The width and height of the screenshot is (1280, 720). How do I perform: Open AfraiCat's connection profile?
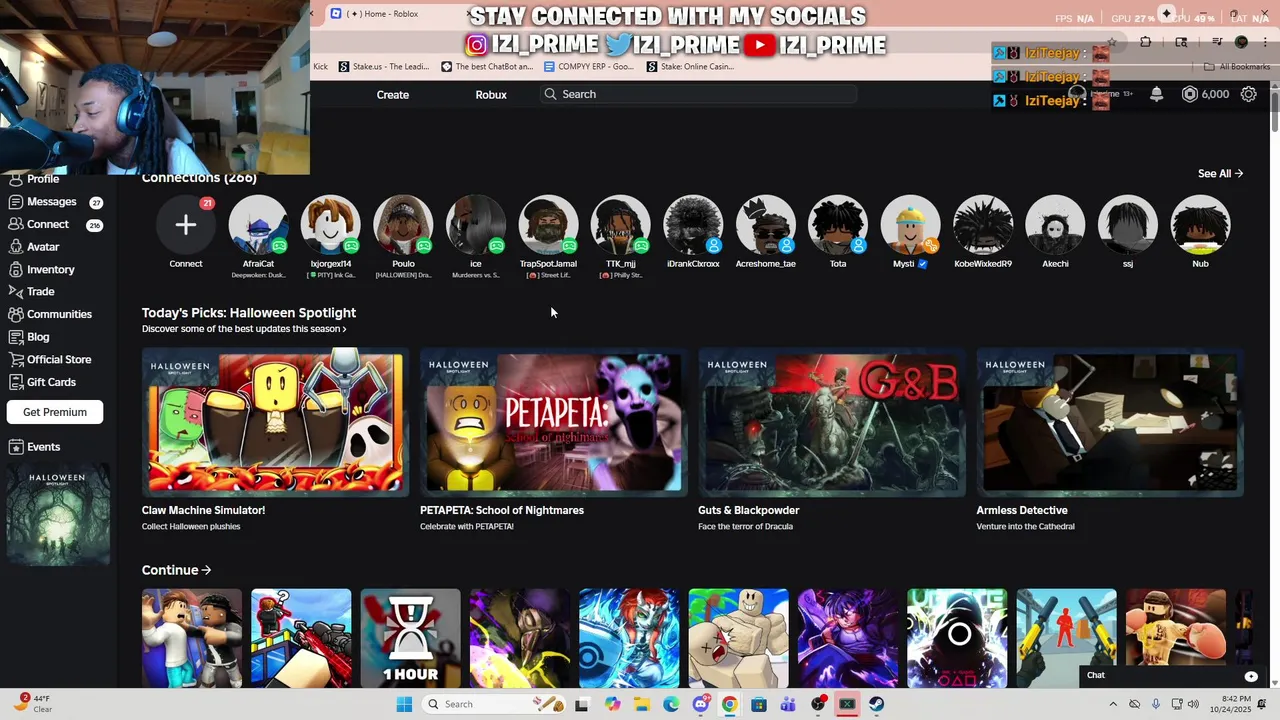(x=258, y=225)
